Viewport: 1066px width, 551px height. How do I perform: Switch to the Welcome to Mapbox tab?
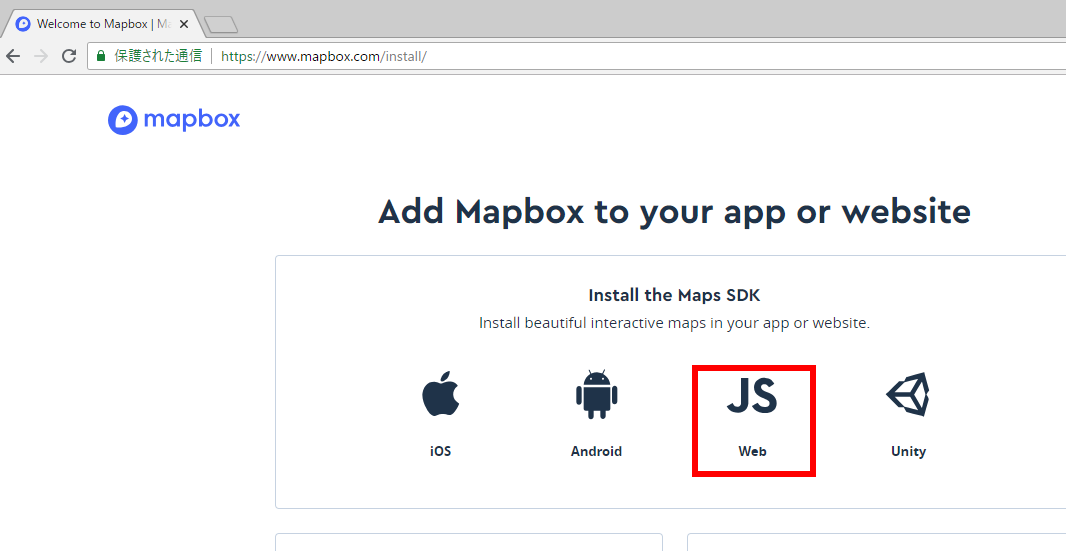pyautogui.click(x=102, y=24)
